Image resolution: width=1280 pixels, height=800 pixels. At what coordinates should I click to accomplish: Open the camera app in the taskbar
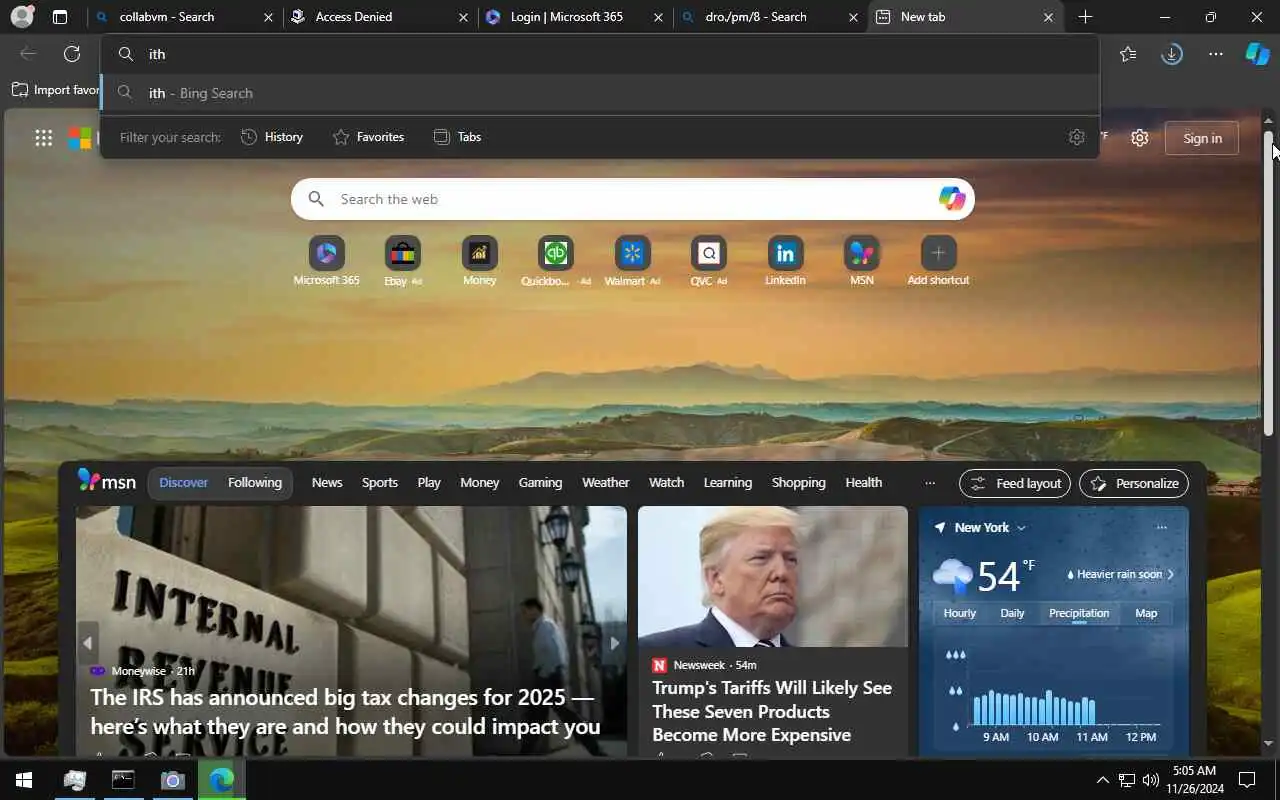(x=173, y=780)
